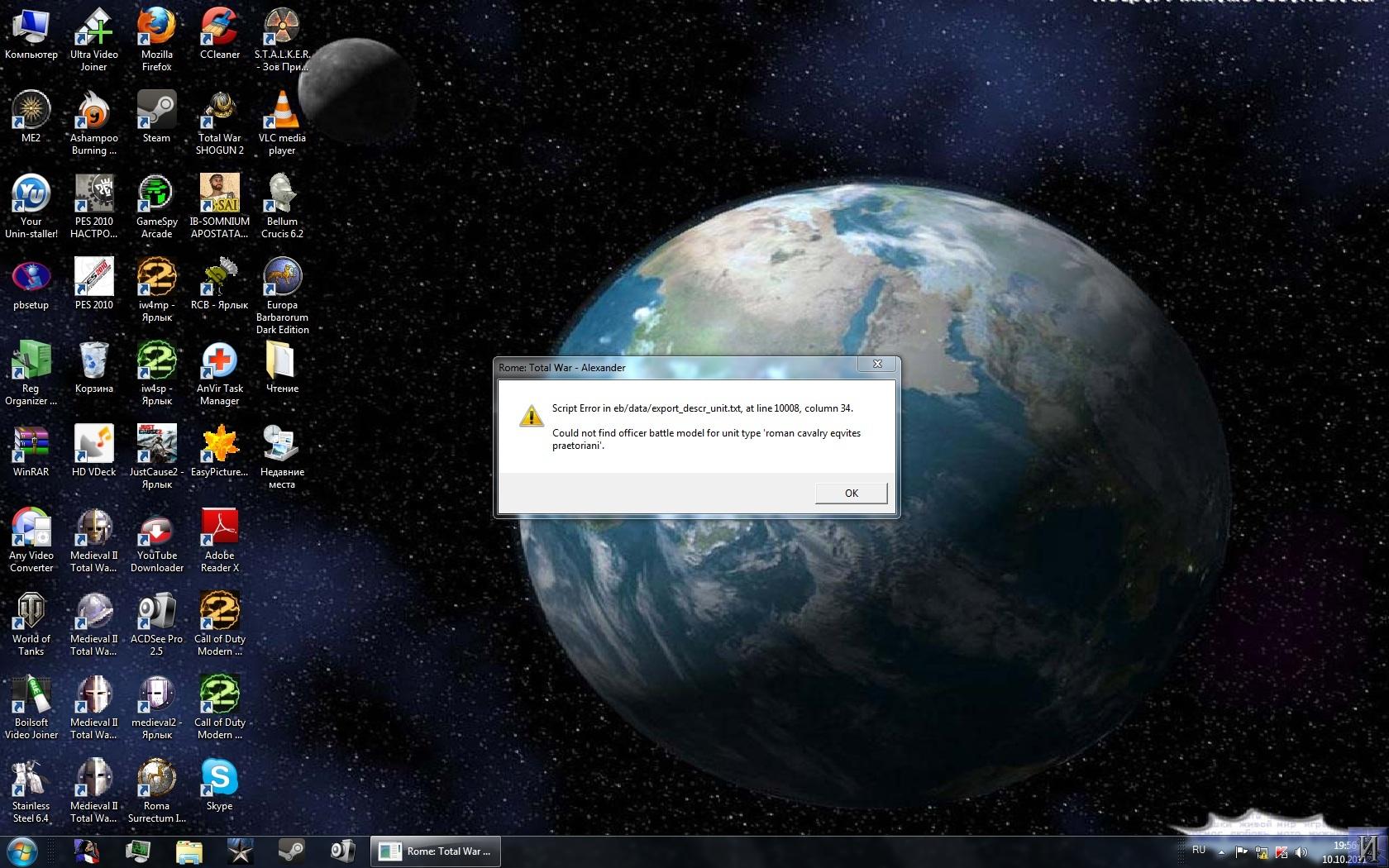Close the Rome: Total War - Alexander dialog
The image size is (1389, 868).
tap(877, 364)
